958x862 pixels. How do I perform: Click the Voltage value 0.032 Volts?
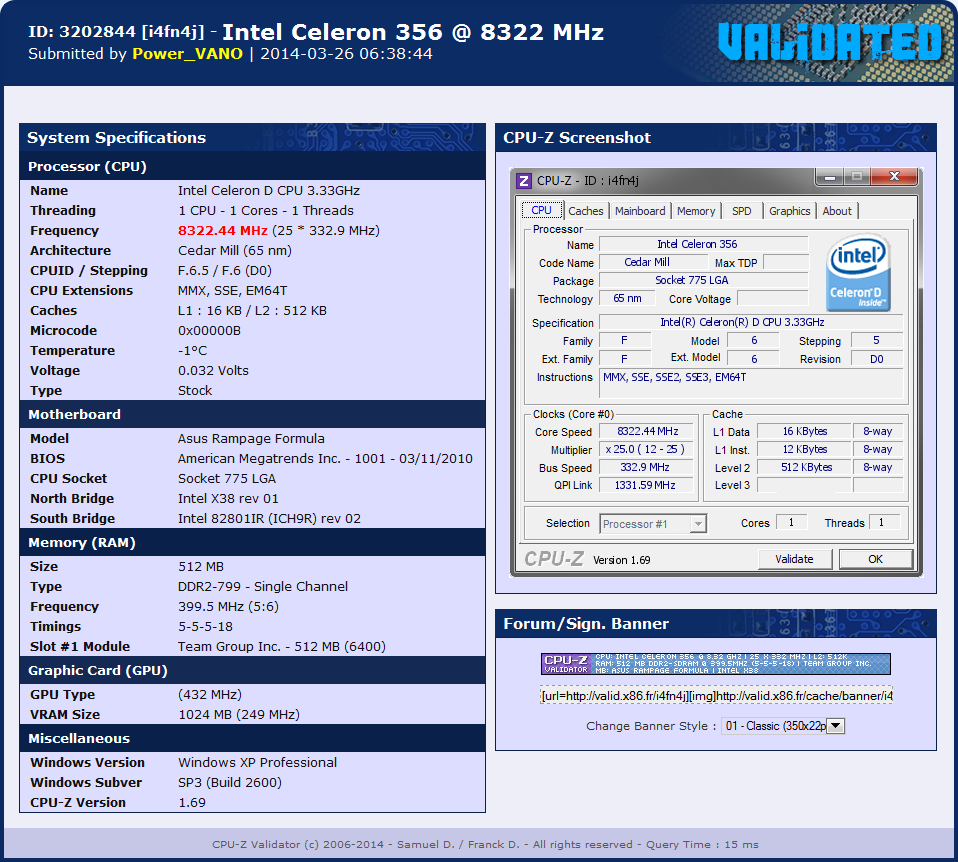pos(213,371)
